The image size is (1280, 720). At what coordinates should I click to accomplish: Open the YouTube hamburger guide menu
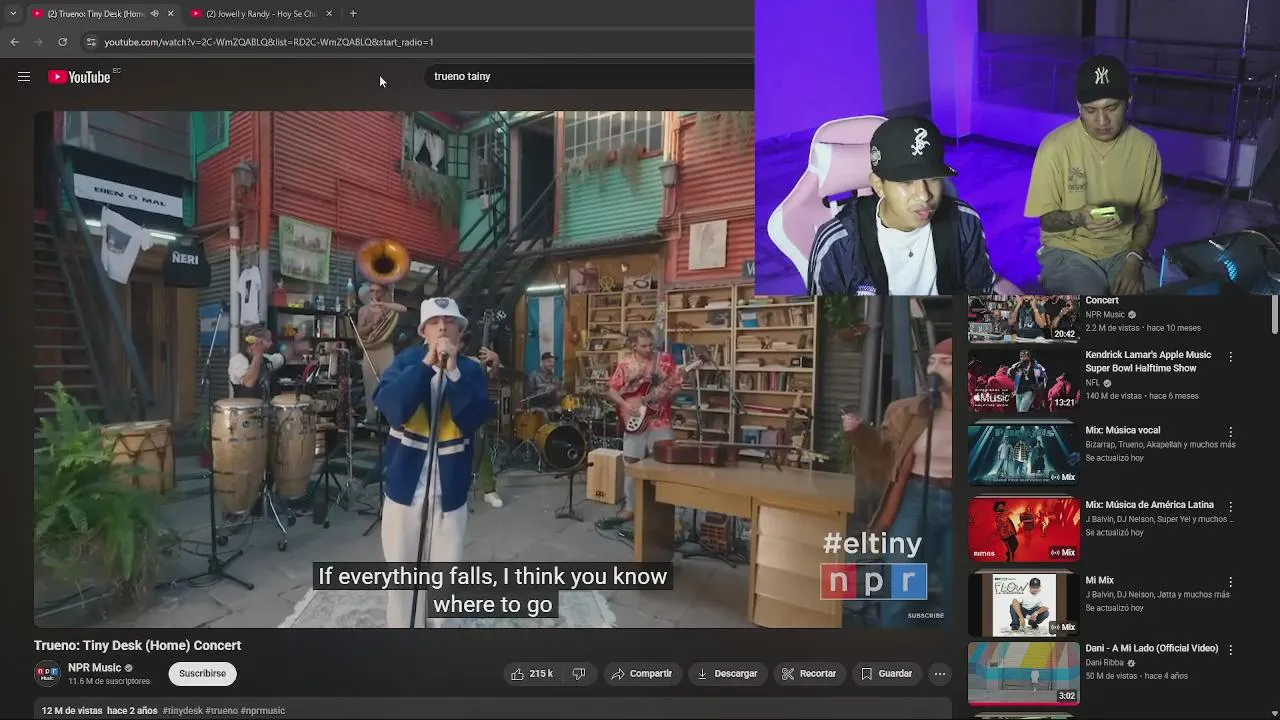coord(24,77)
